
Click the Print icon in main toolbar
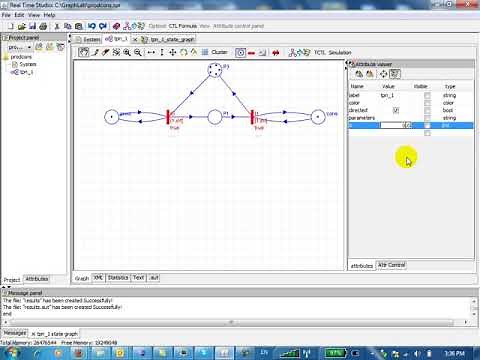coord(43,26)
